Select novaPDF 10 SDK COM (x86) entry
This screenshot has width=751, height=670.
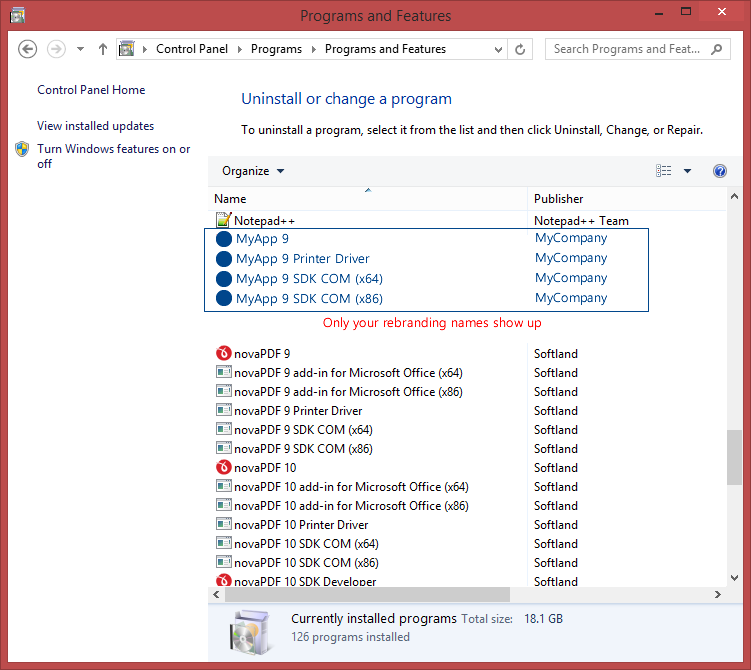click(306, 563)
